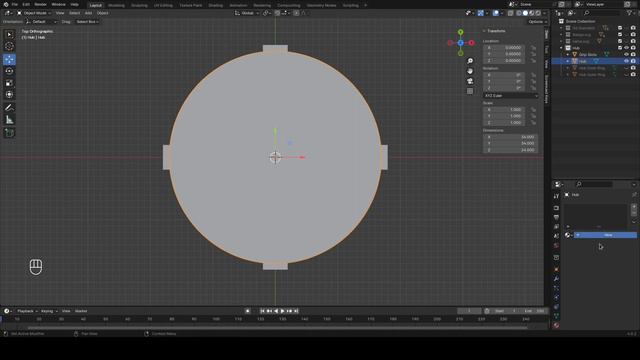This screenshot has height=360, width=640.
Task: Open the viewport Add menu
Action: pos(88,13)
